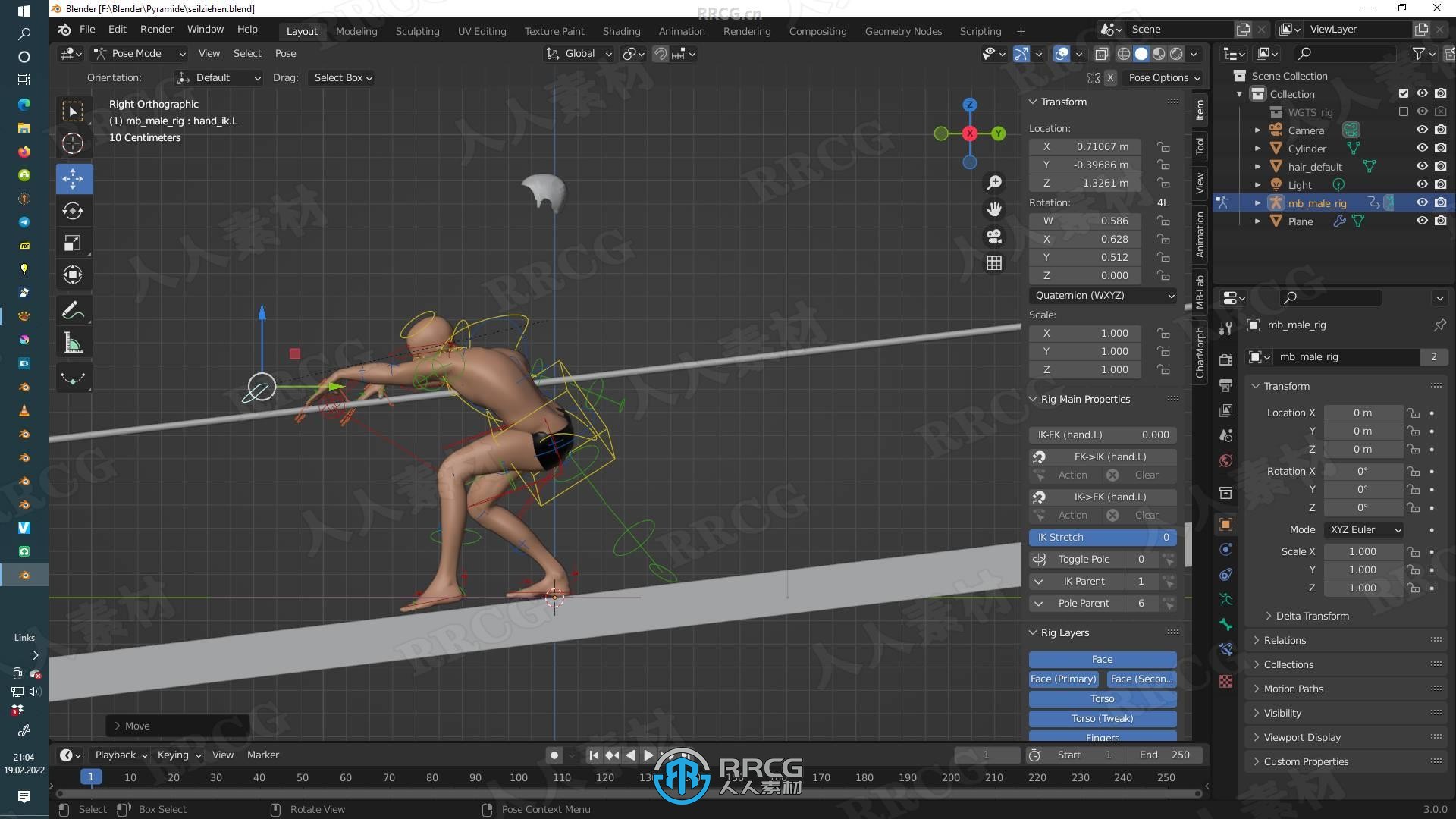Select the Move tool

(73, 179)
